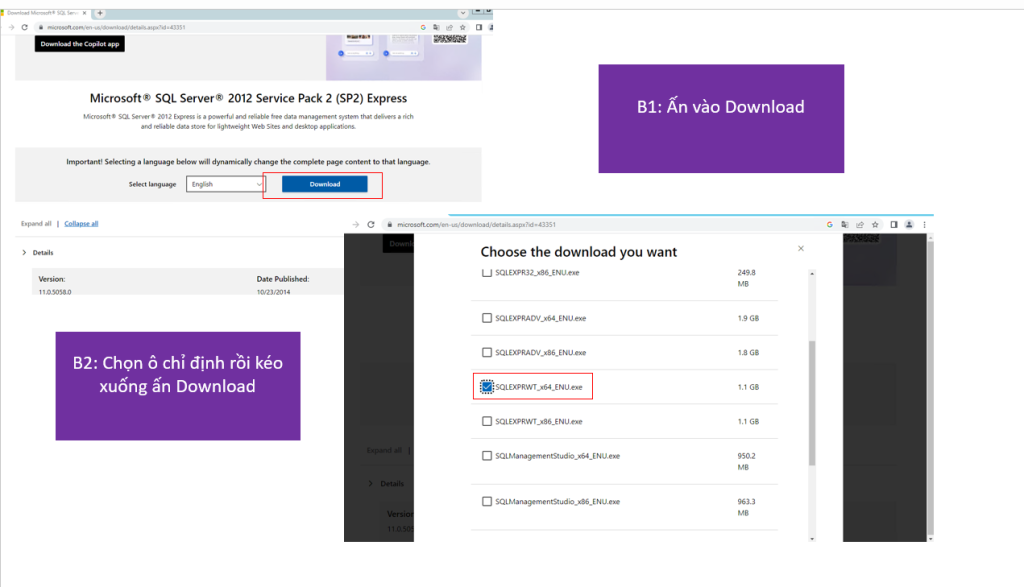Open the tab search chevron in upper browser

coord(462,13)
